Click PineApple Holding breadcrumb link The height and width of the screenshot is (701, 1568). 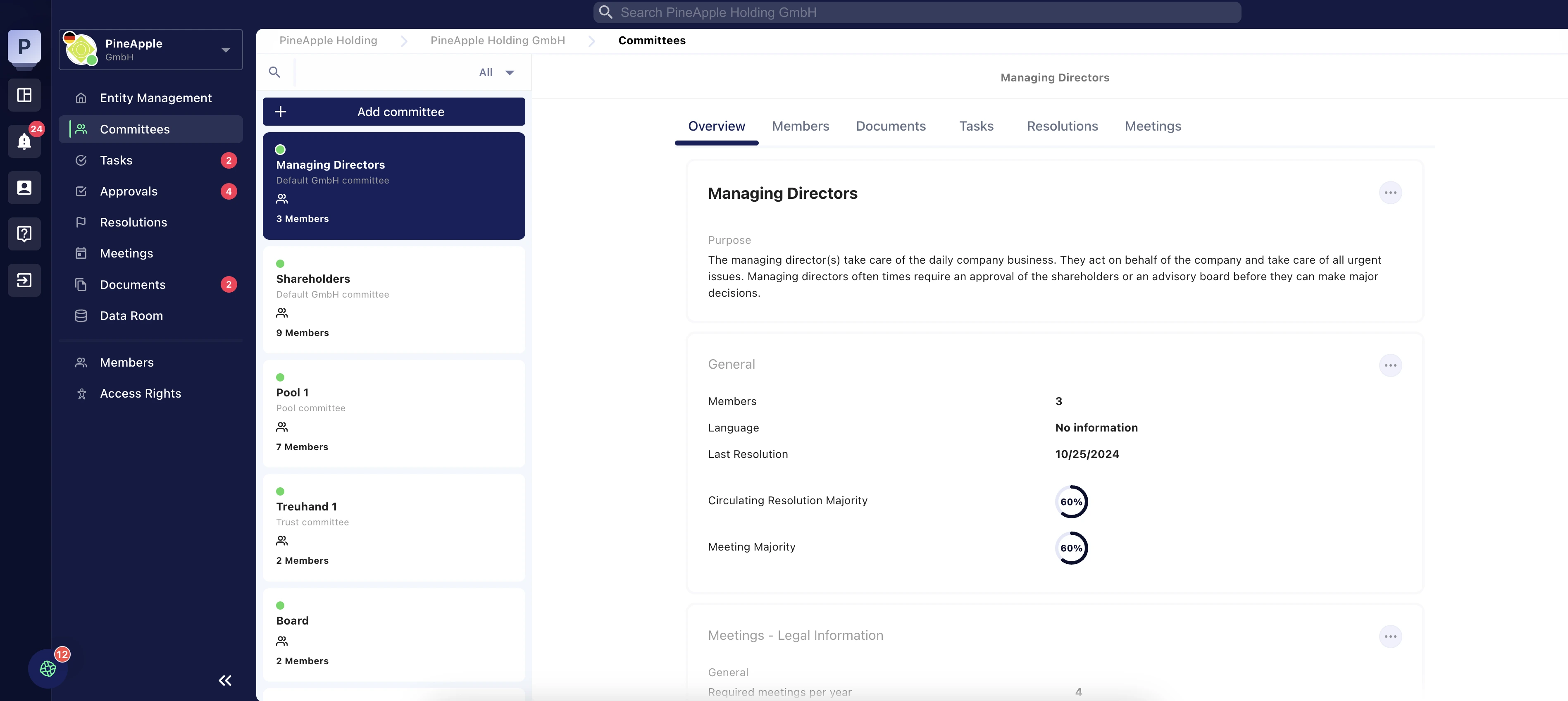pos(328,40)
